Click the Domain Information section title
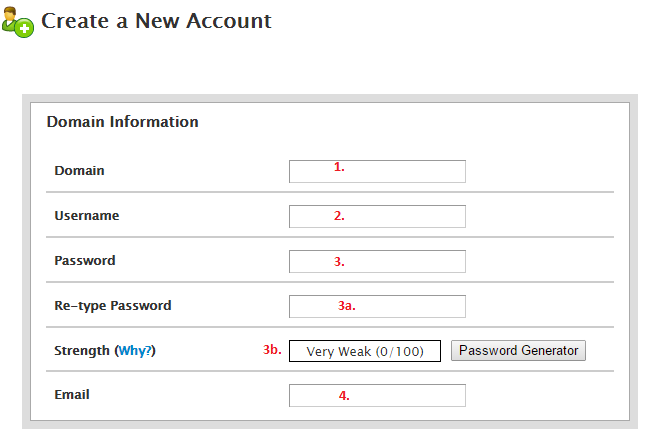 [123, 122]
